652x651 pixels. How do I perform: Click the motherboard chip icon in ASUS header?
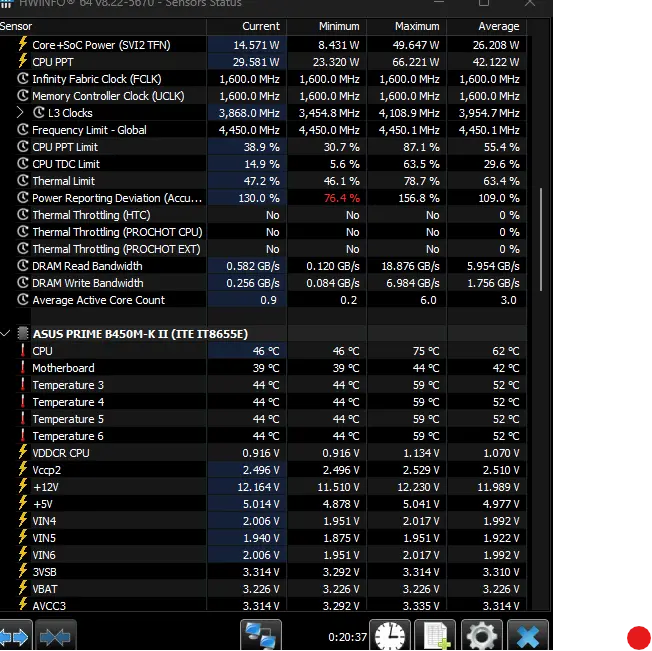tap(23, 333)
